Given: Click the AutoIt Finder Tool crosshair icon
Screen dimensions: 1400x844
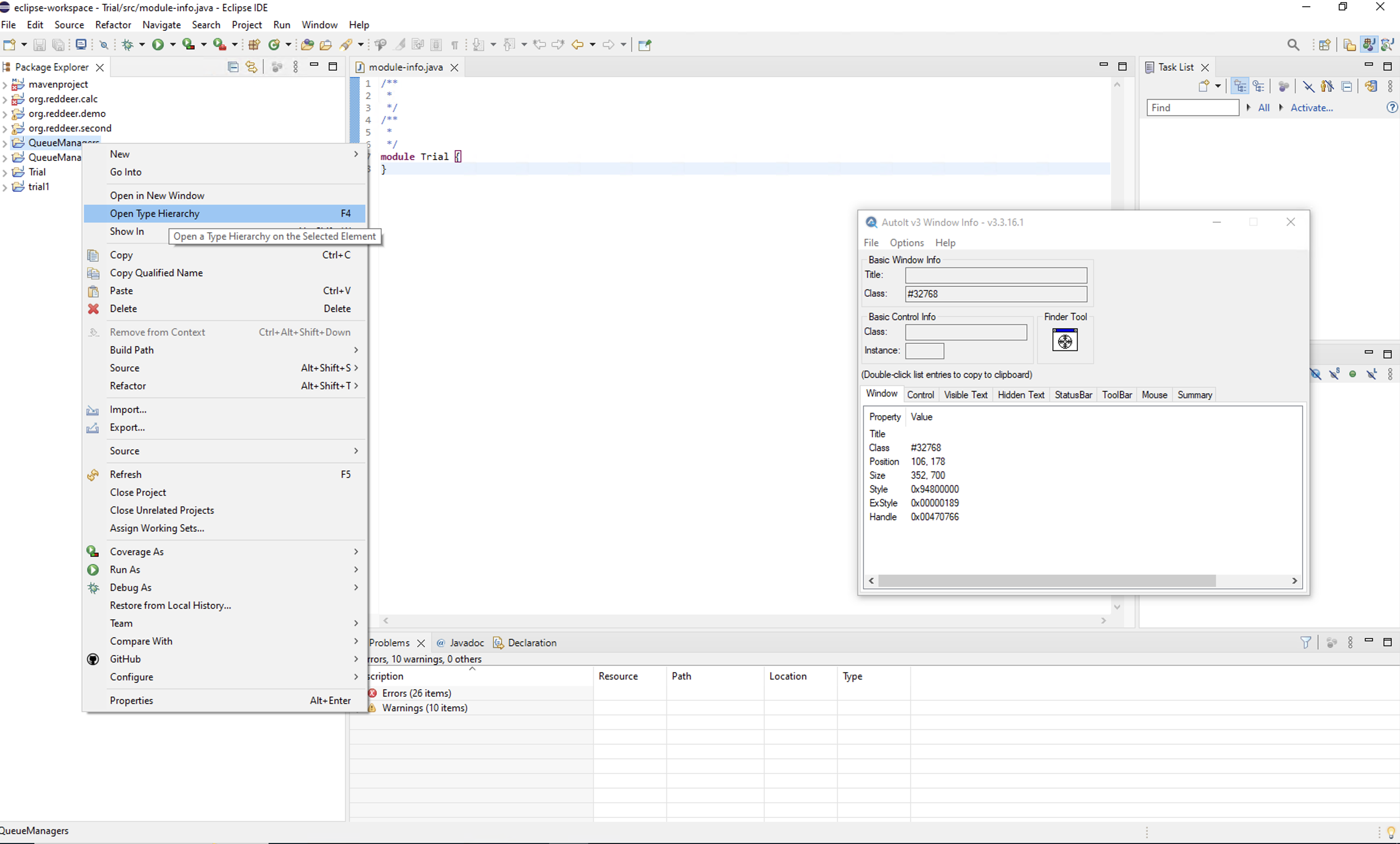Looking at the screenshot, I should coord(1065,340).
